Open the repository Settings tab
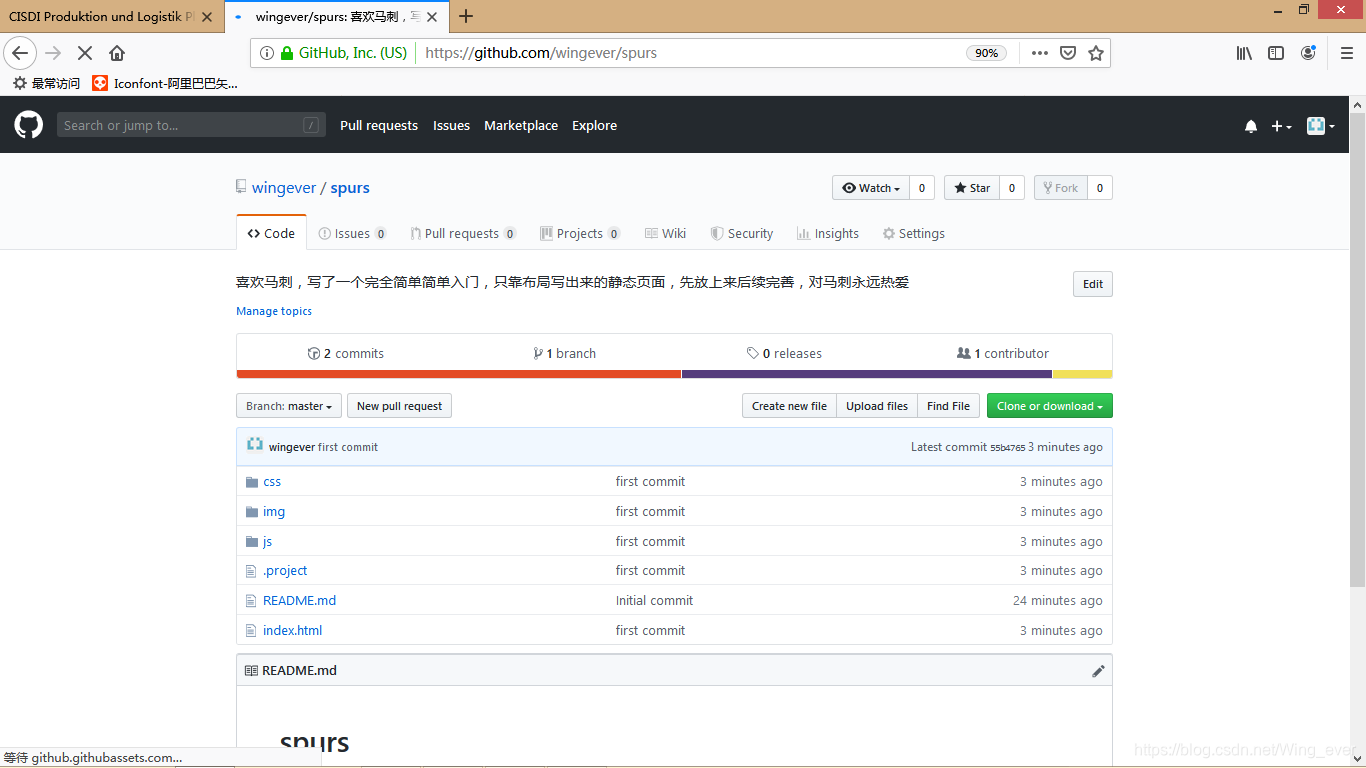1366x768 pixels. [x=913, y=233]
